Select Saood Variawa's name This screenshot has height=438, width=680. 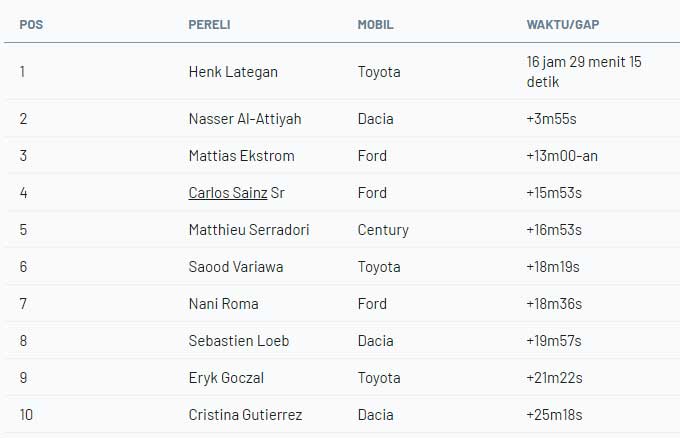pos(238,267)
